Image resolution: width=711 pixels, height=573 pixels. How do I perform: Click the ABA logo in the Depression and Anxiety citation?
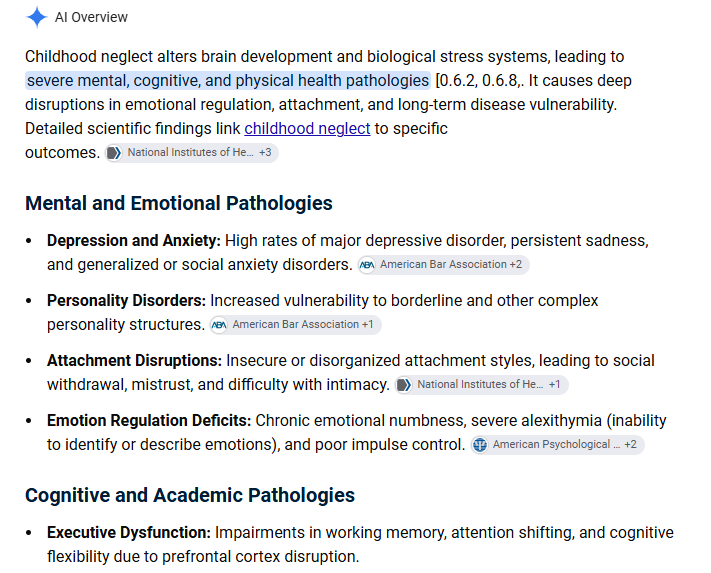pyautogui.click(x=367, y=265)
